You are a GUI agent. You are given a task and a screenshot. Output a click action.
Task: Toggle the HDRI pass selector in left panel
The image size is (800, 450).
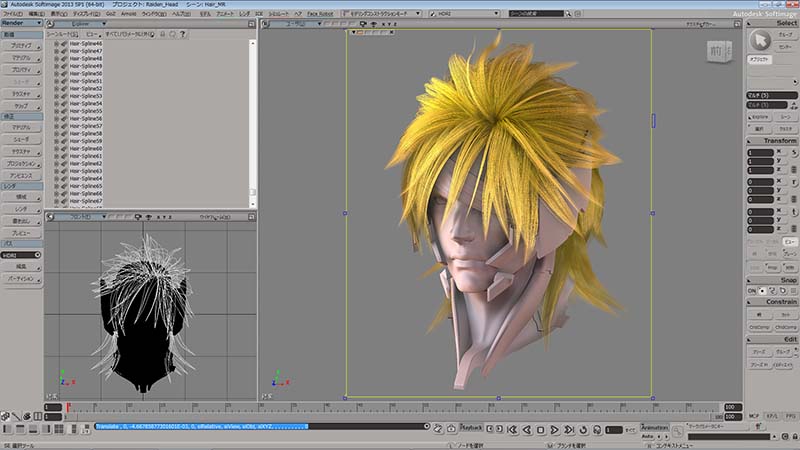(x=21, y=255)
